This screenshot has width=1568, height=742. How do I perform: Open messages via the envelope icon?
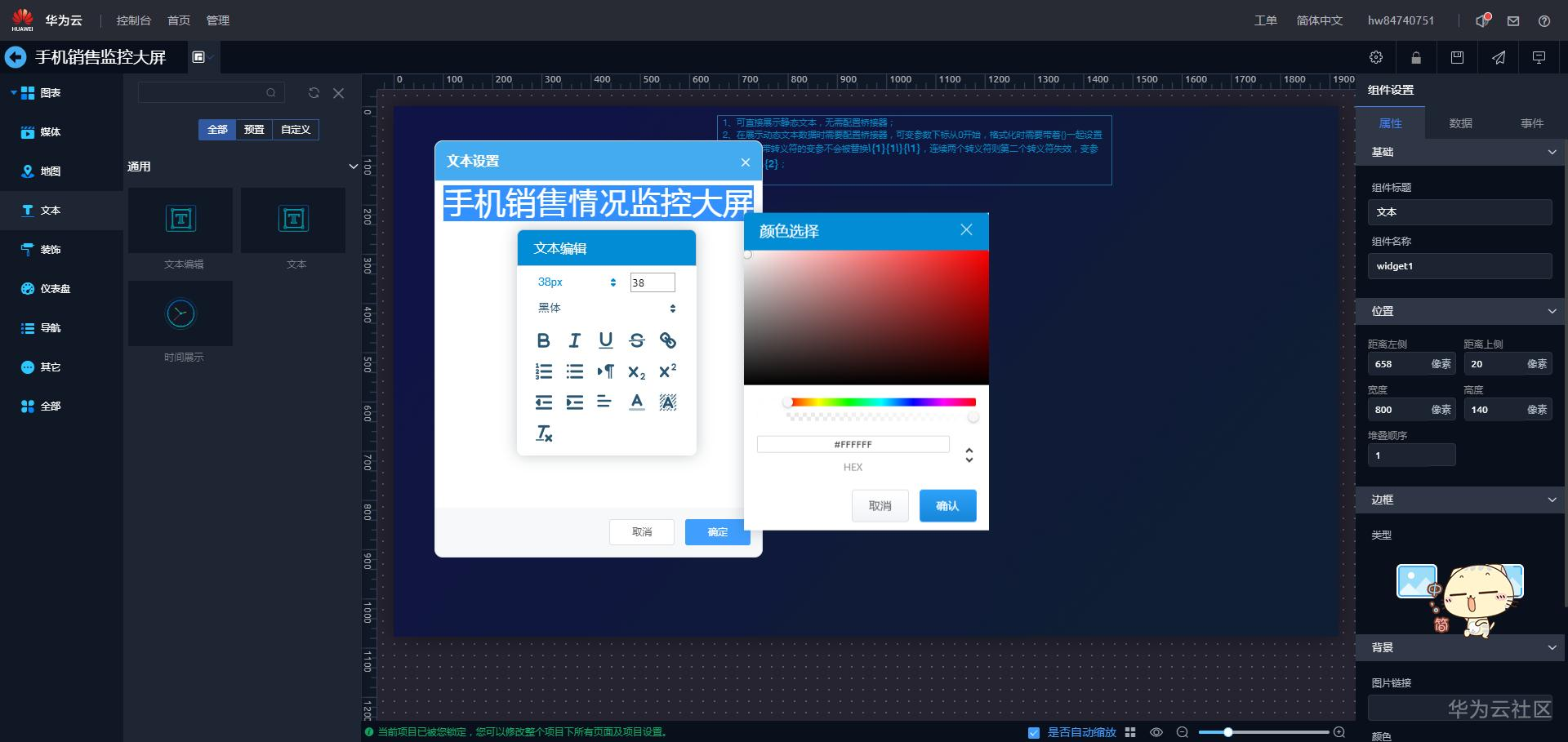tap(1513, 21)
